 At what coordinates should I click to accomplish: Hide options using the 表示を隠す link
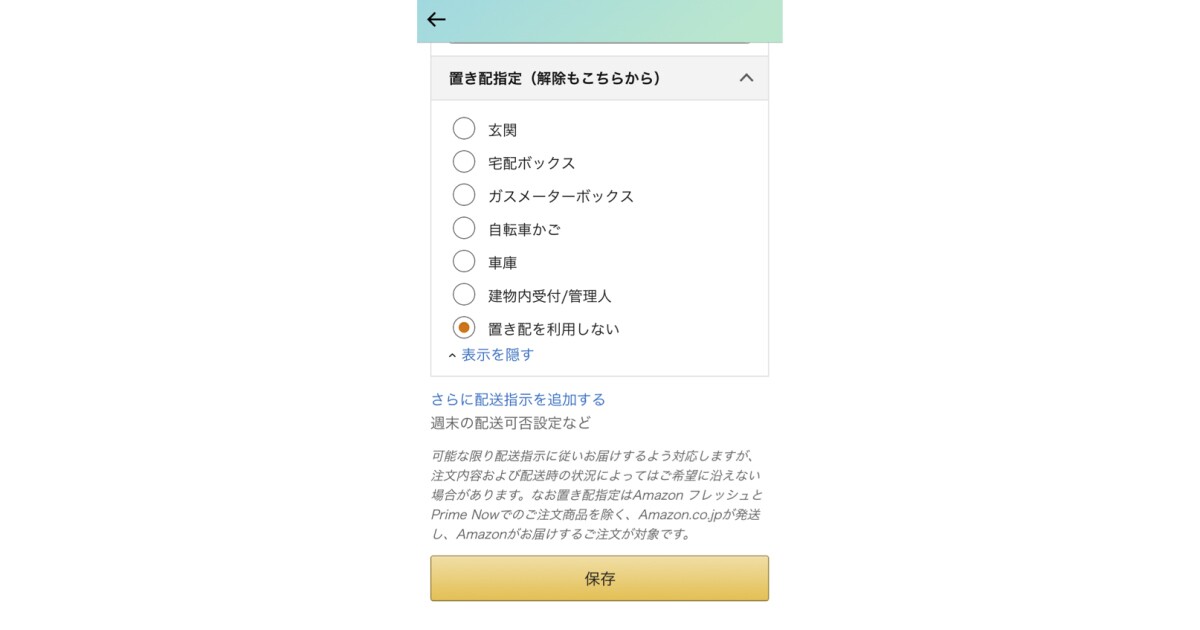[497, 354]
